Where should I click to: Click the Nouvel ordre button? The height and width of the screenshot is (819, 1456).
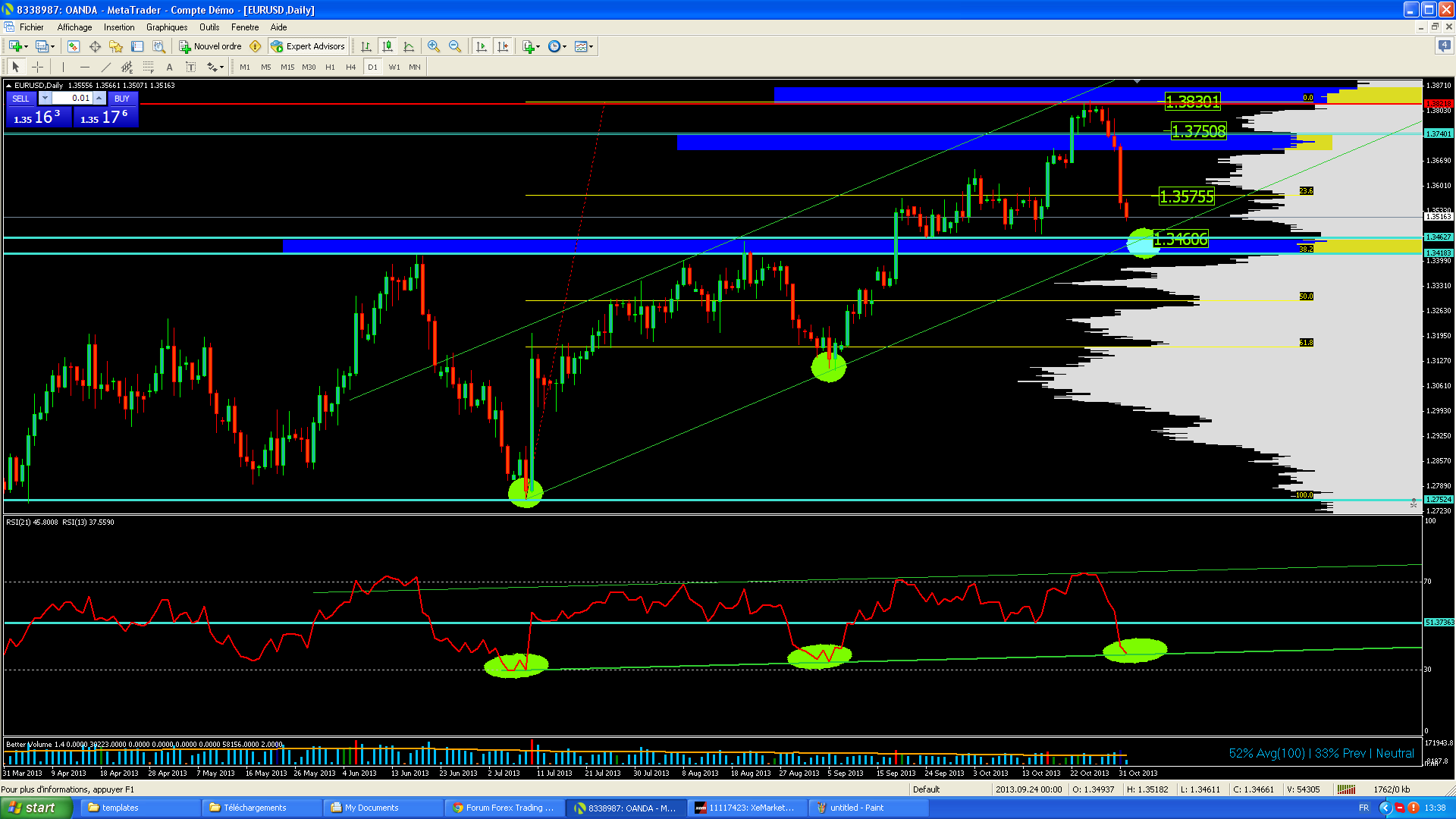pyautogui.click(x=210, y=46)
